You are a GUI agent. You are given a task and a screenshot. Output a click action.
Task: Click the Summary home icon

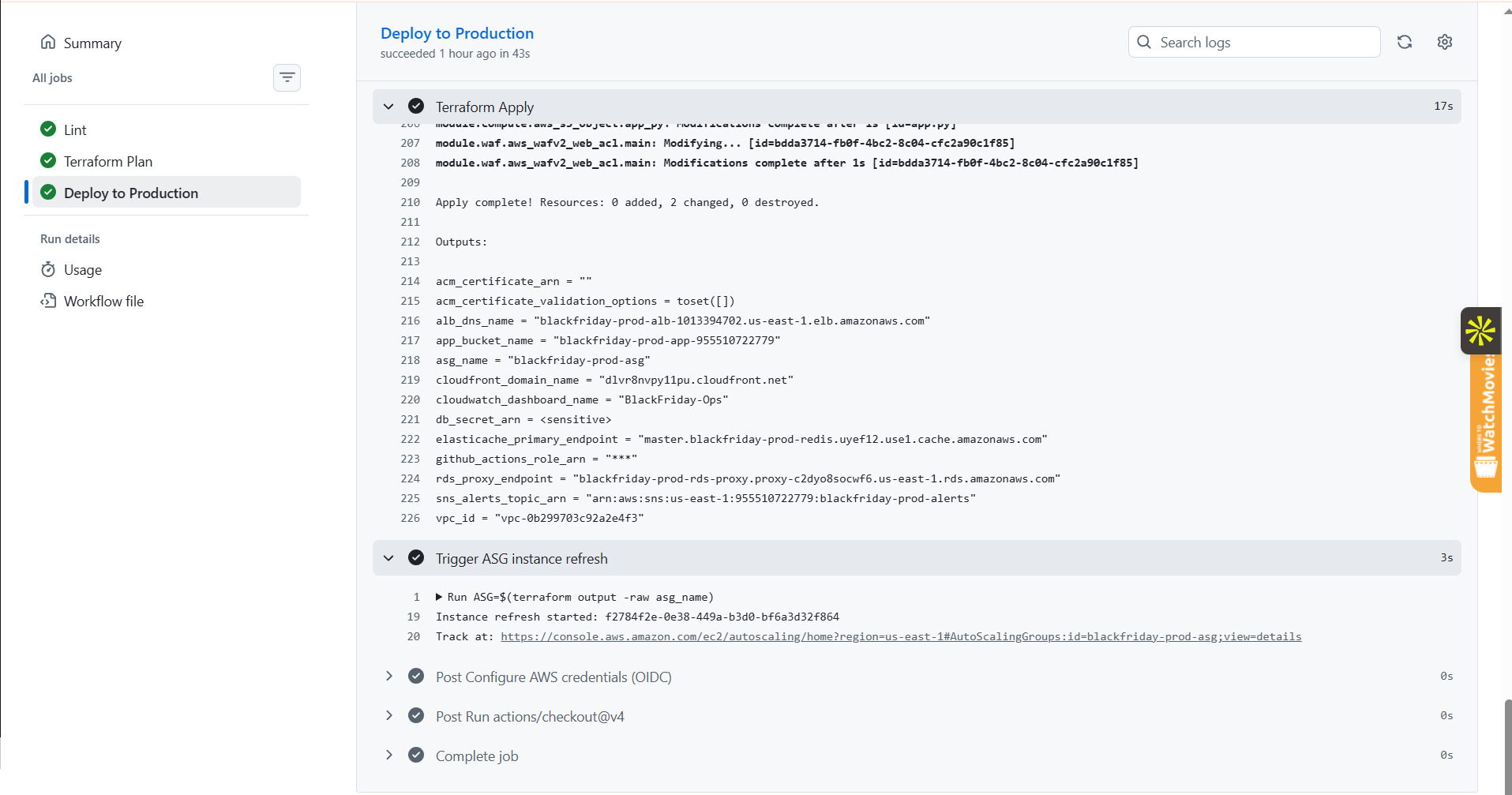coord(48,42)
